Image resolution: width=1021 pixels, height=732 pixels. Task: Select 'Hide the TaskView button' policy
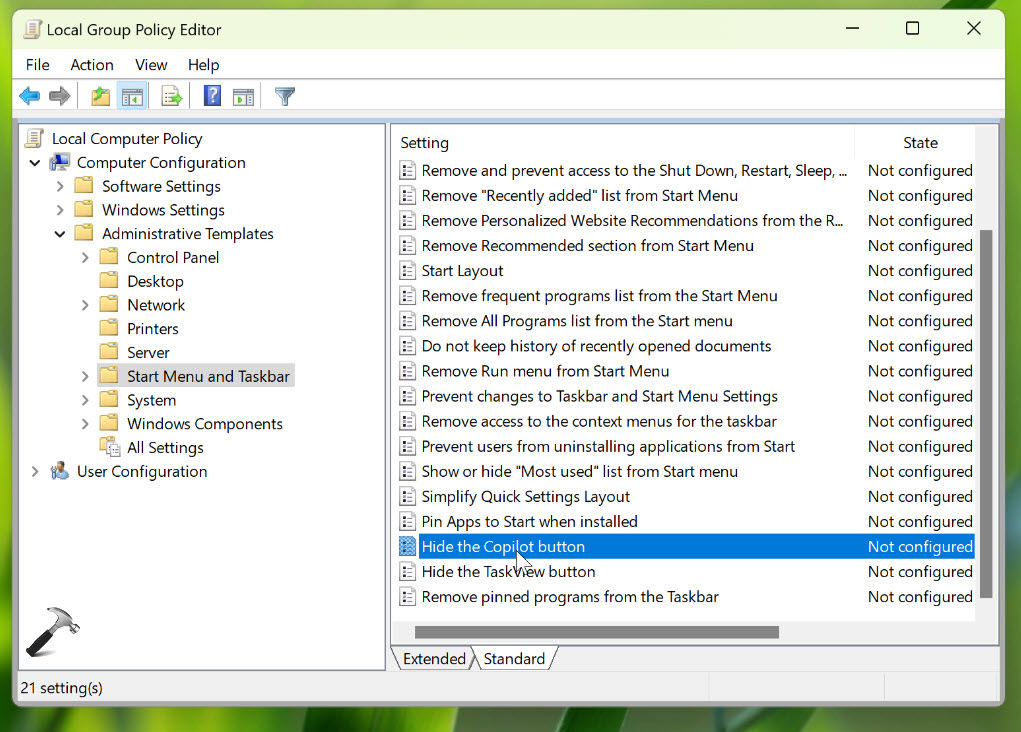508,572
